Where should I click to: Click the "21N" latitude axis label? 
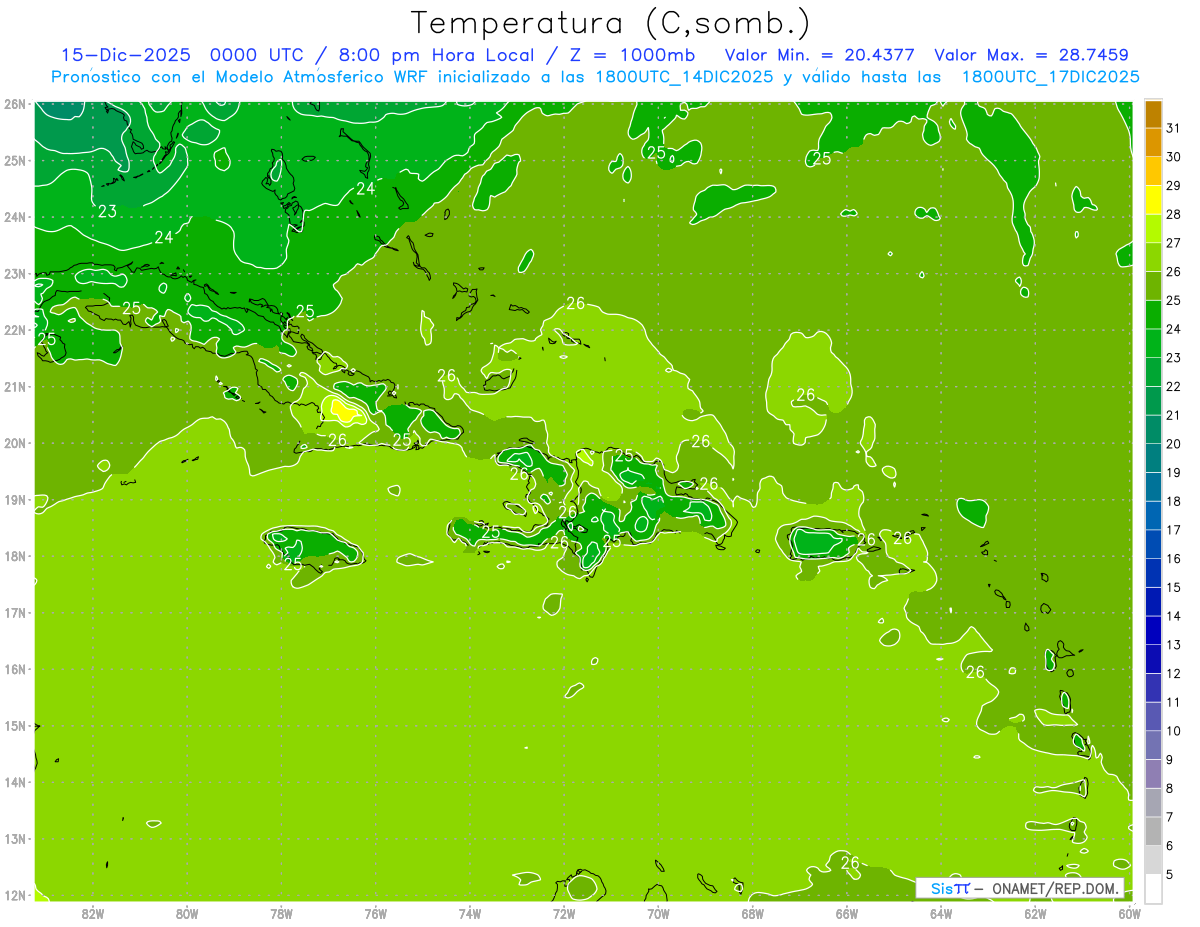[14, 386]
